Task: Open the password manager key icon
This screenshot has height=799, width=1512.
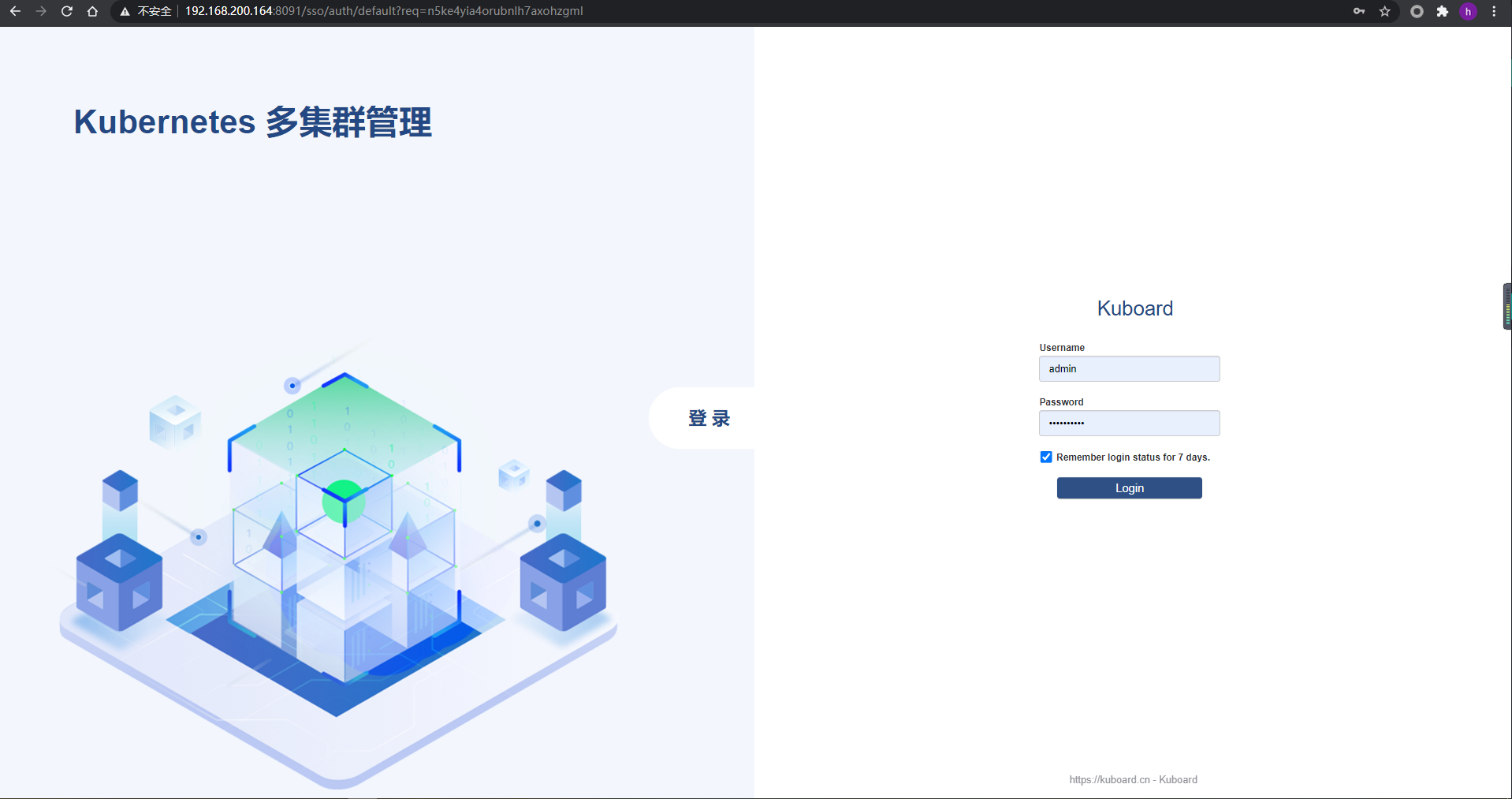Action: coord(1359,11)
